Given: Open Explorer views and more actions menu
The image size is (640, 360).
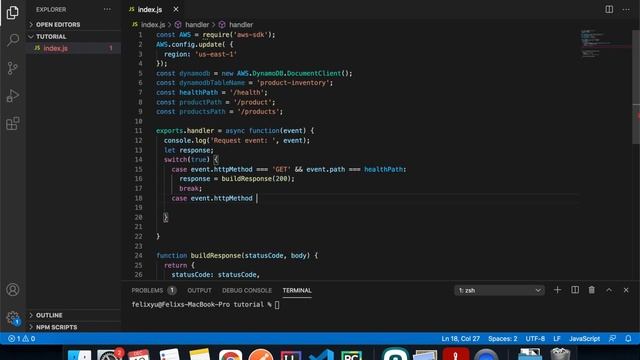Looking at the screenshot, I should pos(107,9).
